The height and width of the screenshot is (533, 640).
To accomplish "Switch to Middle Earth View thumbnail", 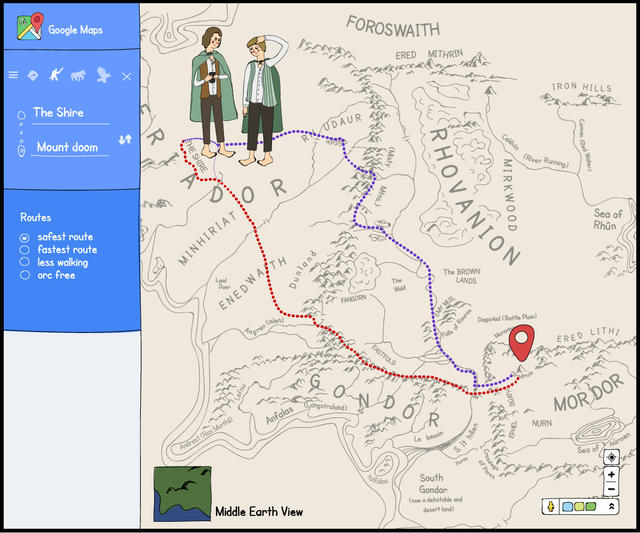I will (x=181, y=493).
